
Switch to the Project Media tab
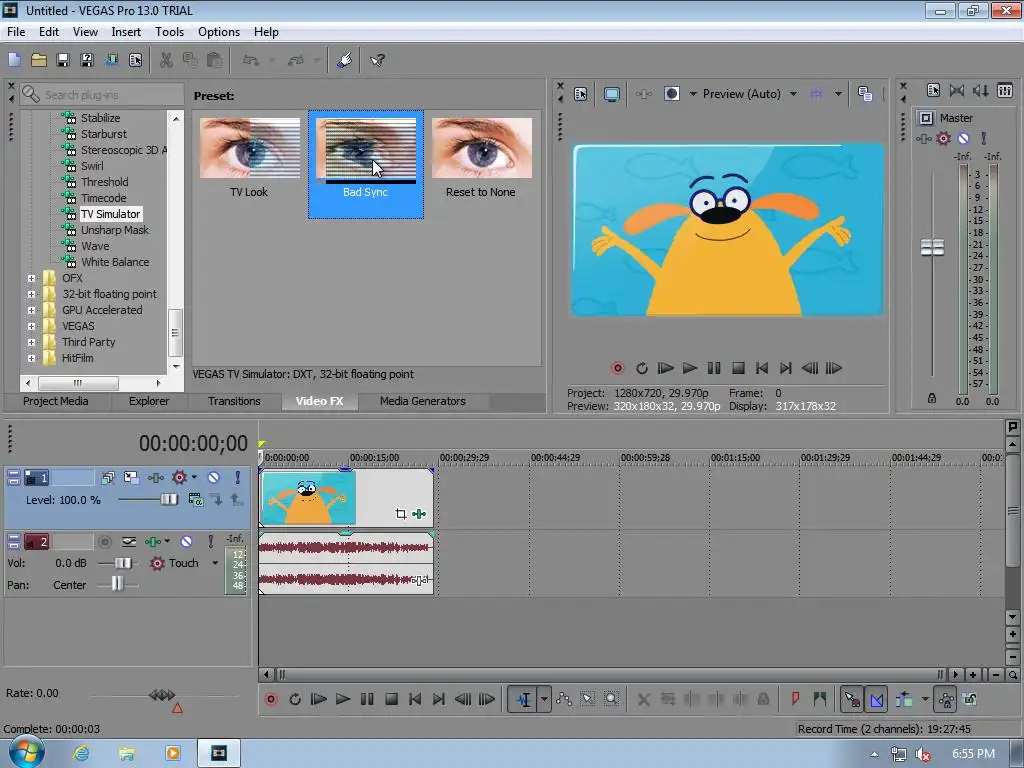[56, 401]
